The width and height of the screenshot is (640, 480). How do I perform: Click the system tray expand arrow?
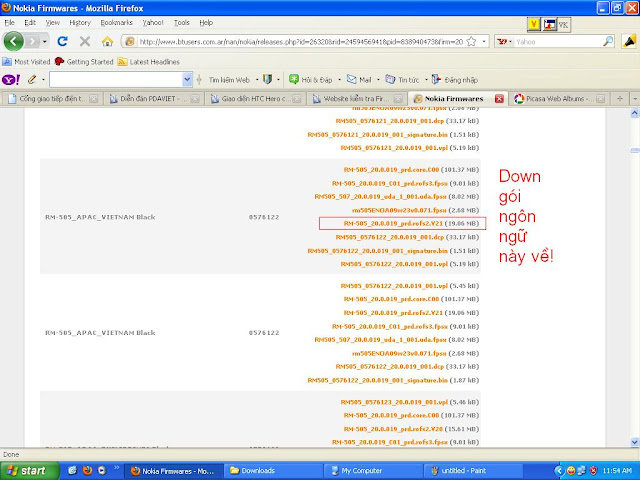tap(558, 471)
